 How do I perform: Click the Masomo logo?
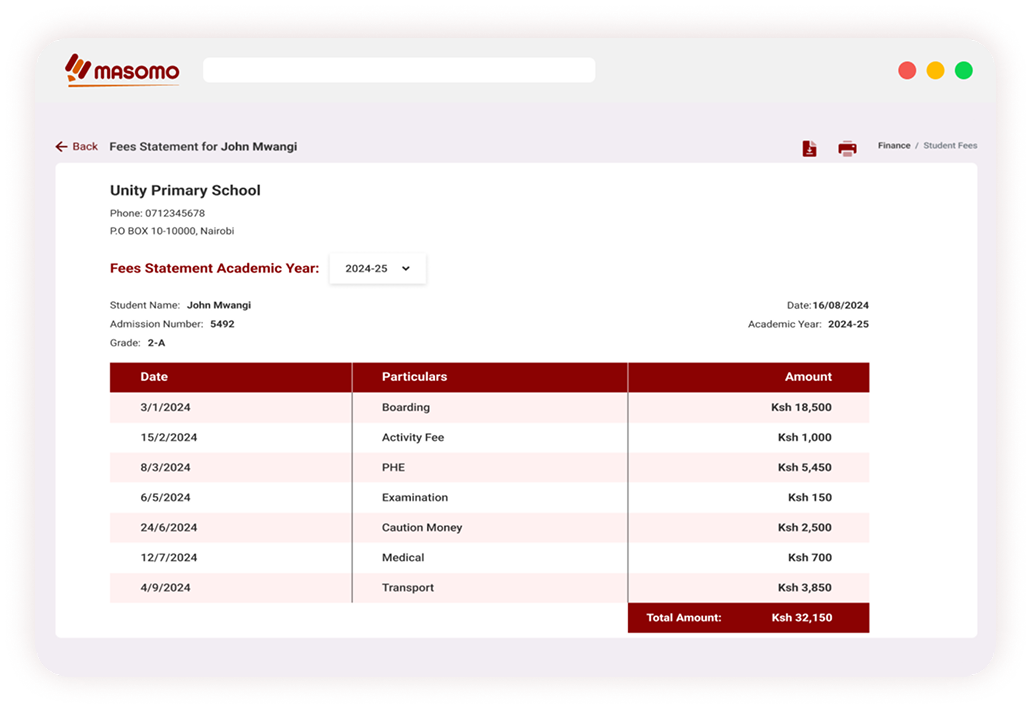tap(122, 70)
